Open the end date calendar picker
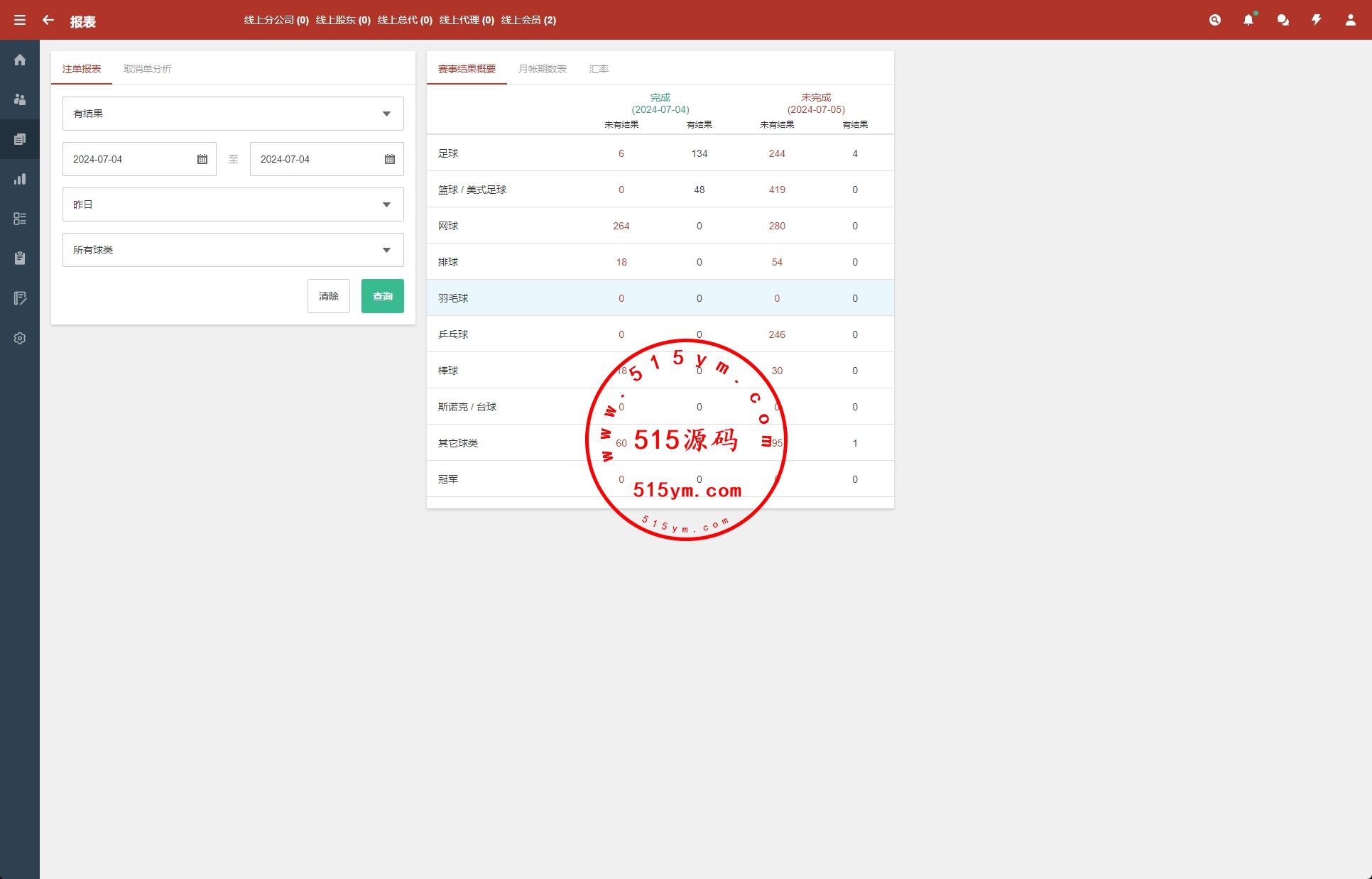The height and width of the screenshot is (879, 1372). 390,159
